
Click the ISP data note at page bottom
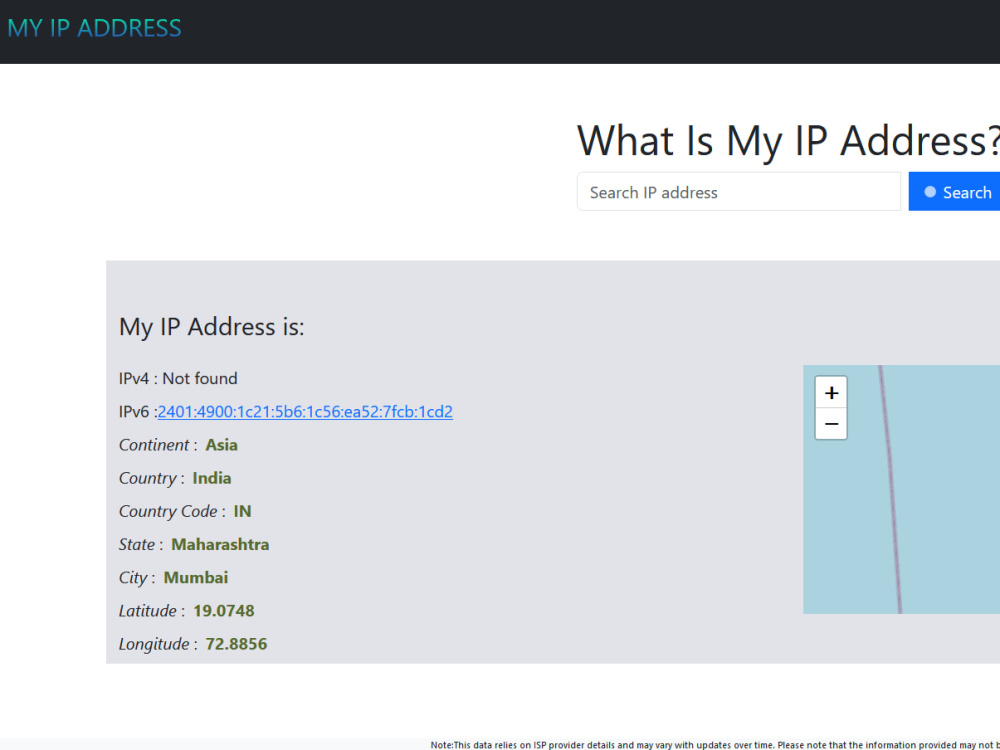pyautogui.click(x=715, y=744)
